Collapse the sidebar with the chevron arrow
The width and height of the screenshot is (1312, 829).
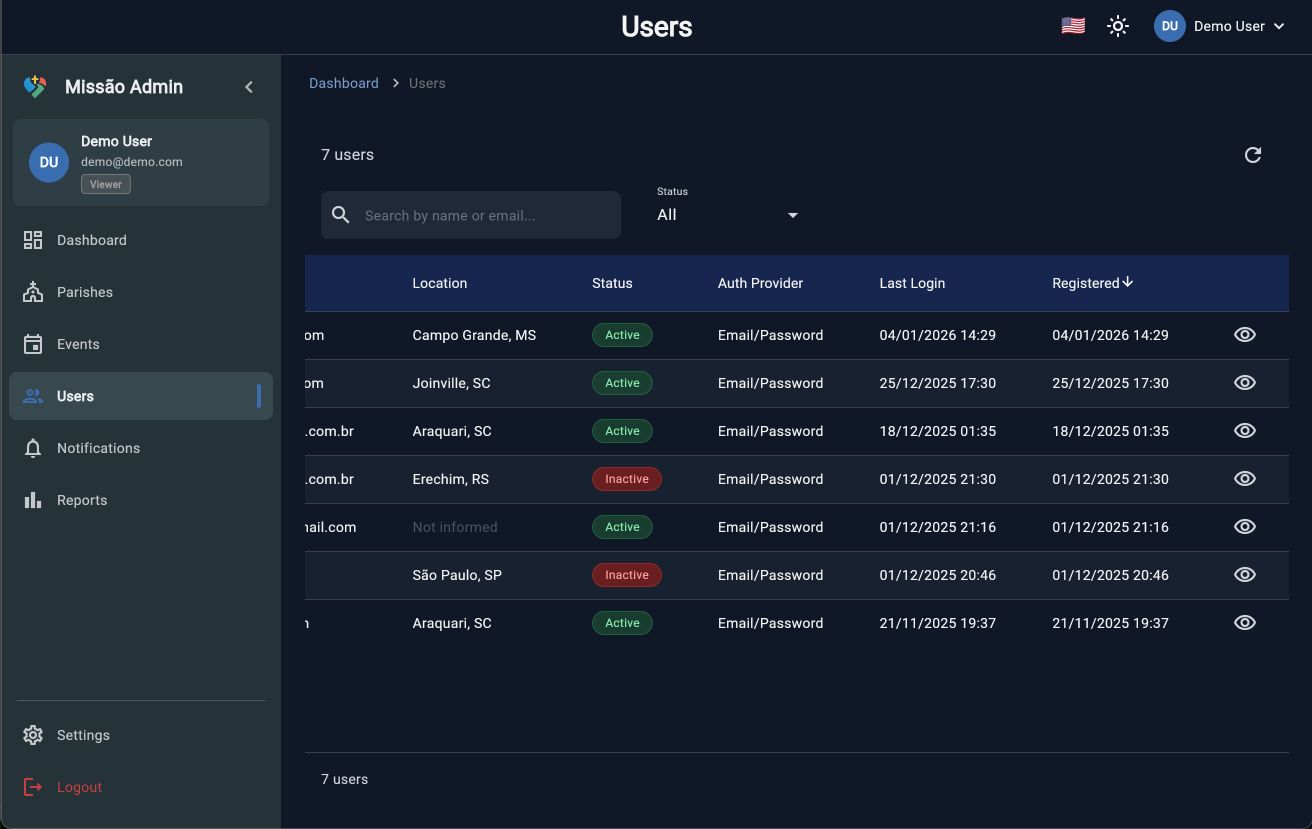point(249,87)
